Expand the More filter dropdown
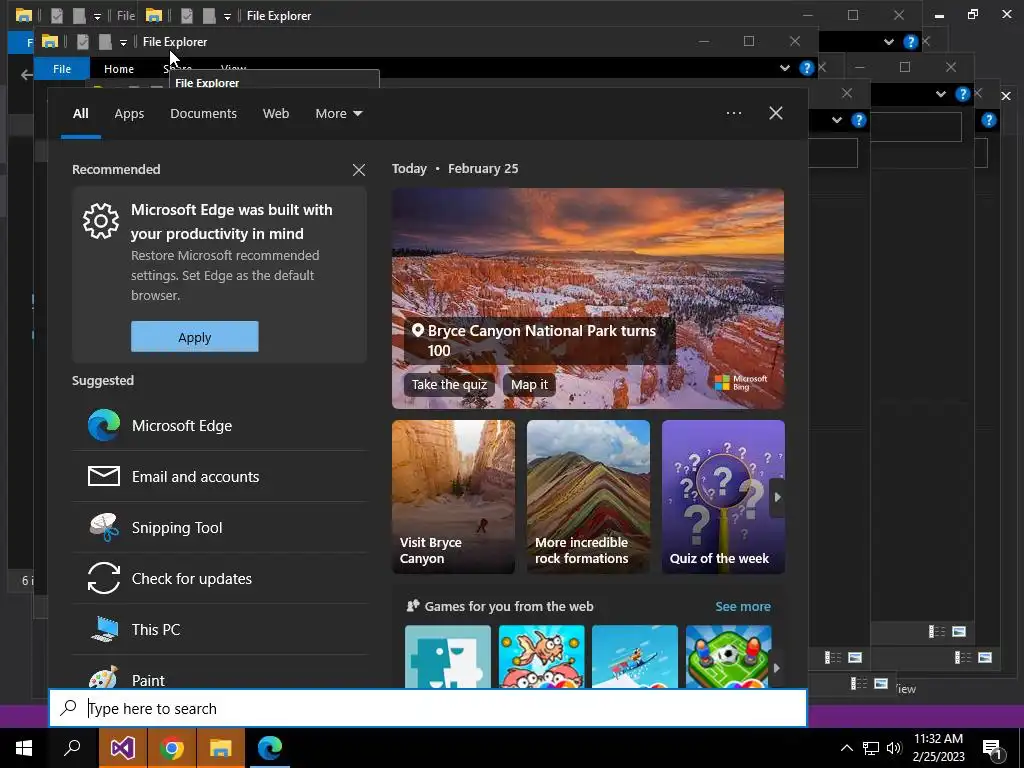The image size is (1024, 768). tap(338, 114)
